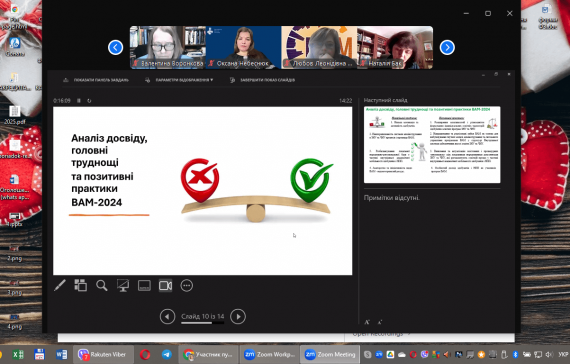Click the Google Drive tray icon

[x=390, y=354]
